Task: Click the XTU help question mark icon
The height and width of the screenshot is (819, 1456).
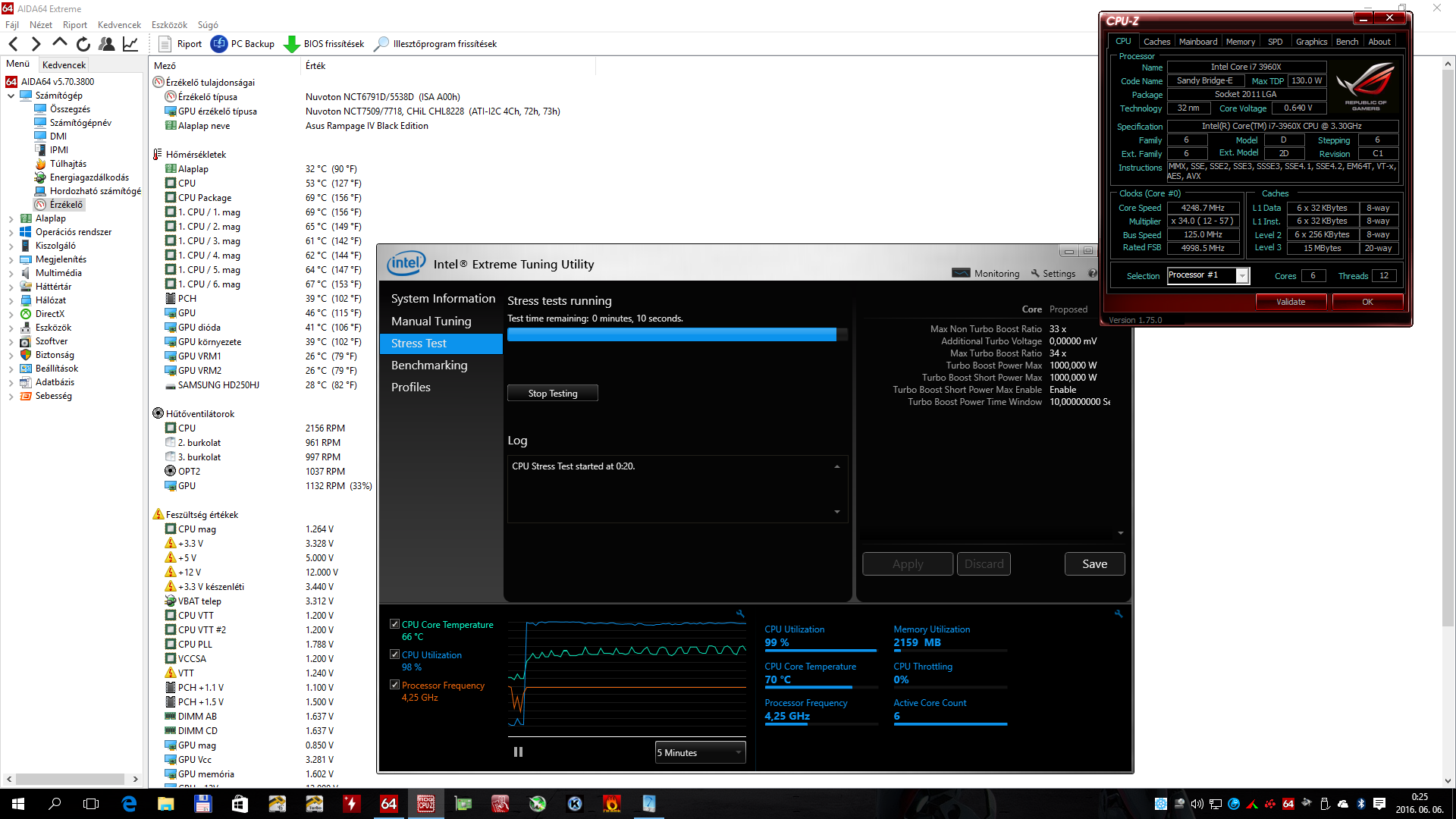Action: point(1092,273)
